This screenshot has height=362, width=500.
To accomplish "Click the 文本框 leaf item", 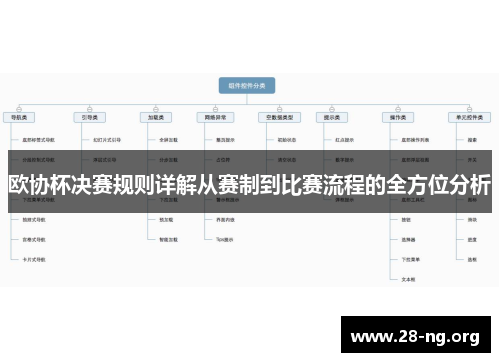I will (408, 280).
